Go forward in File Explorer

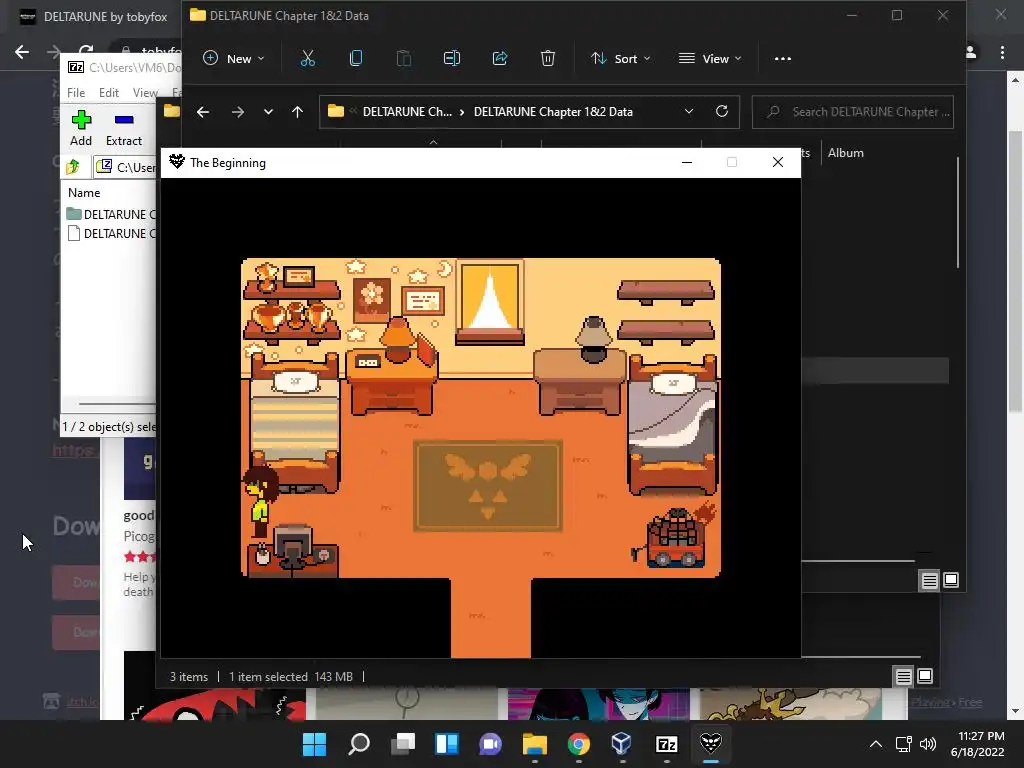pos(238,112)
